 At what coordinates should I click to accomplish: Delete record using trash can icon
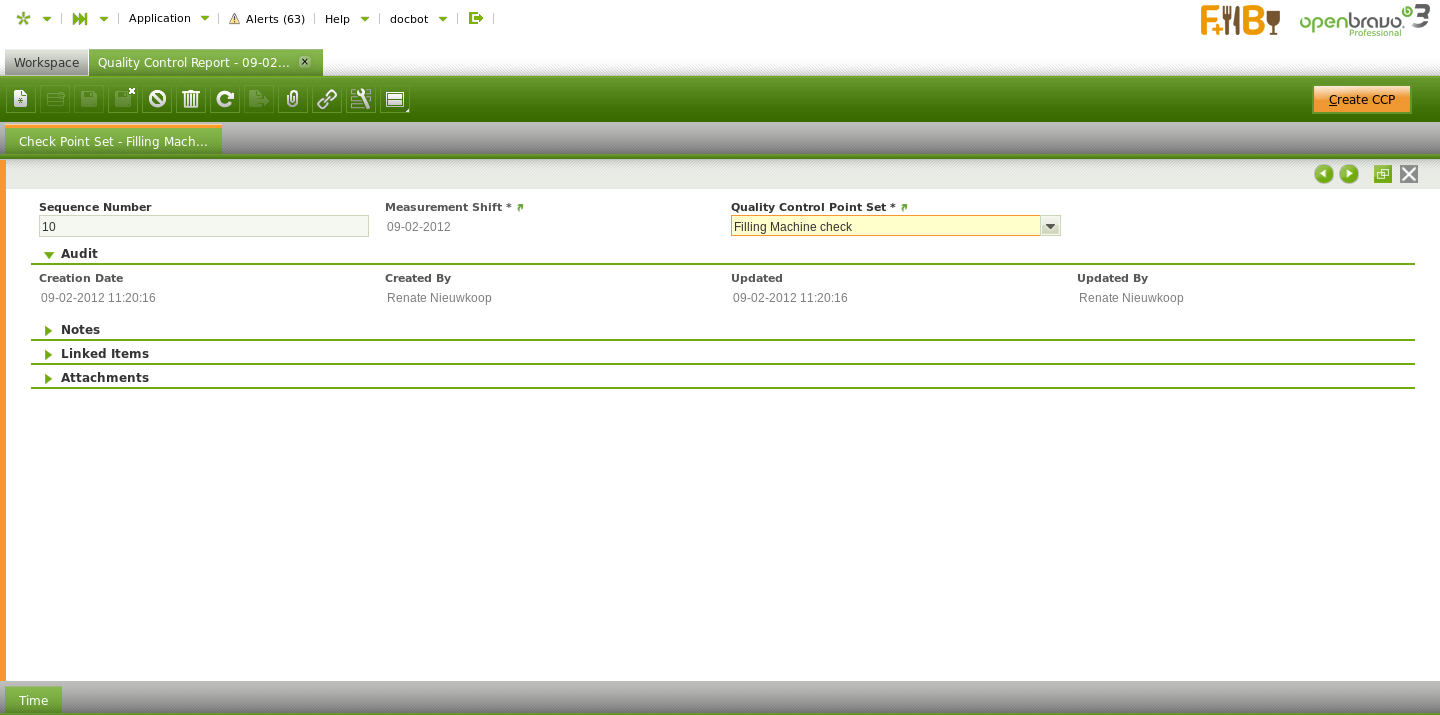click(191, 99)
